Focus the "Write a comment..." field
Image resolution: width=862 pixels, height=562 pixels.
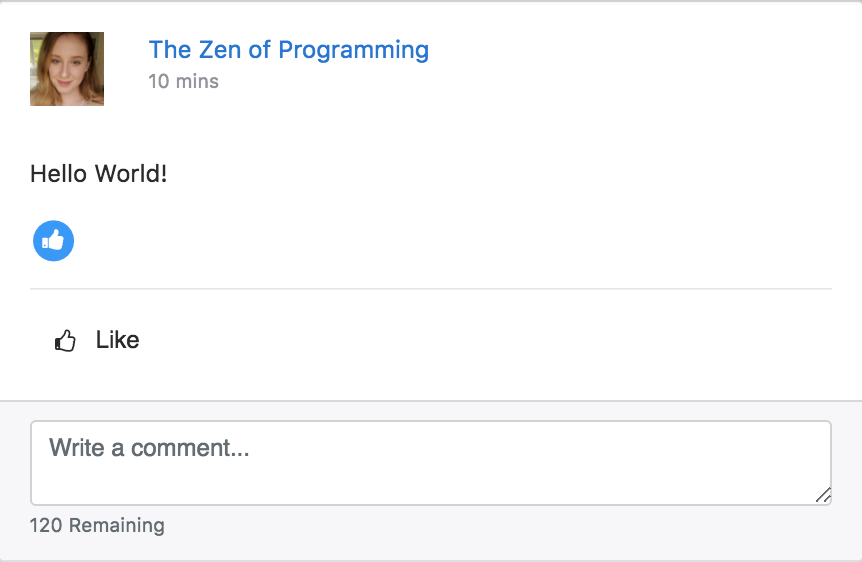point(430,462)
